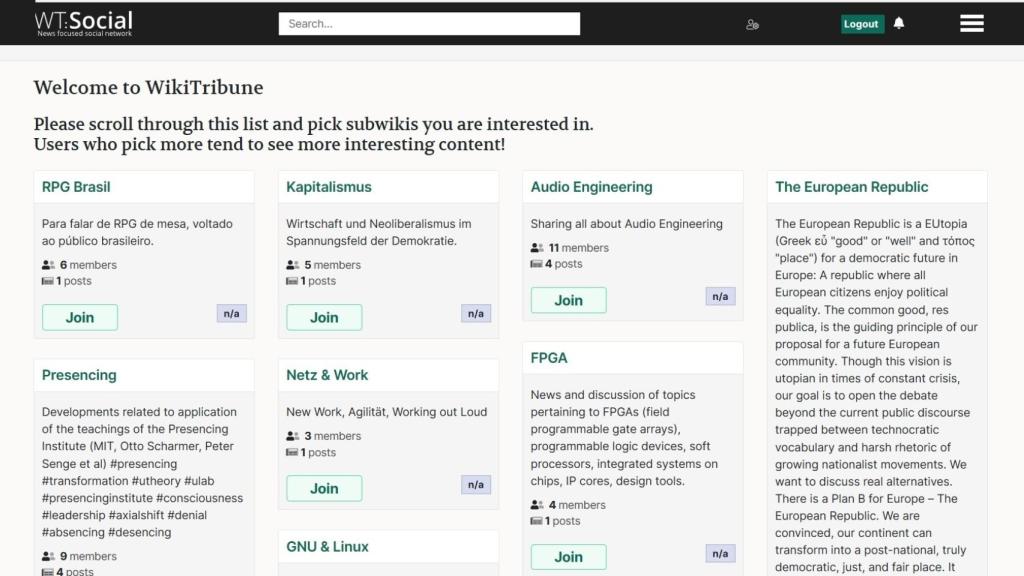This screenshot has height=576, width=1024.
Task: Open the GNU & Linux subwiki title
Action: [327, 546]
